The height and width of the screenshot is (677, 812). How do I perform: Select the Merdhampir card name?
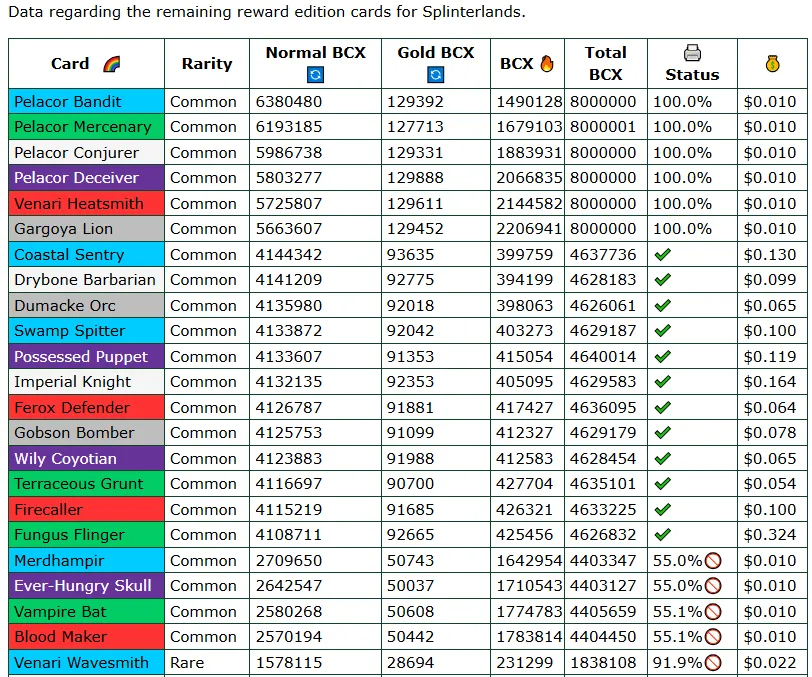pyautogui.click(x=59, y=560)
